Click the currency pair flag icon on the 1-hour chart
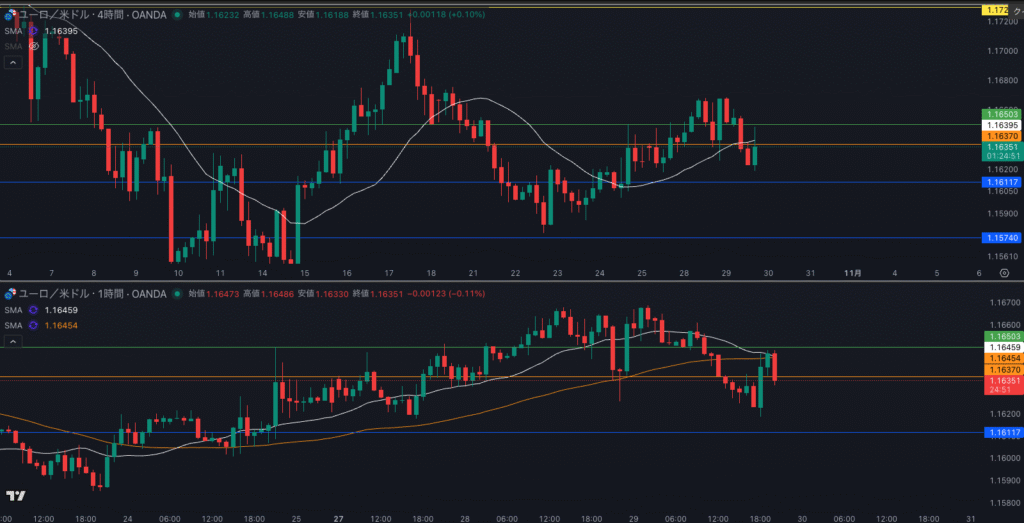Image resolution: width=1024 pixels, height=523 pixels. tap(11, 293)
